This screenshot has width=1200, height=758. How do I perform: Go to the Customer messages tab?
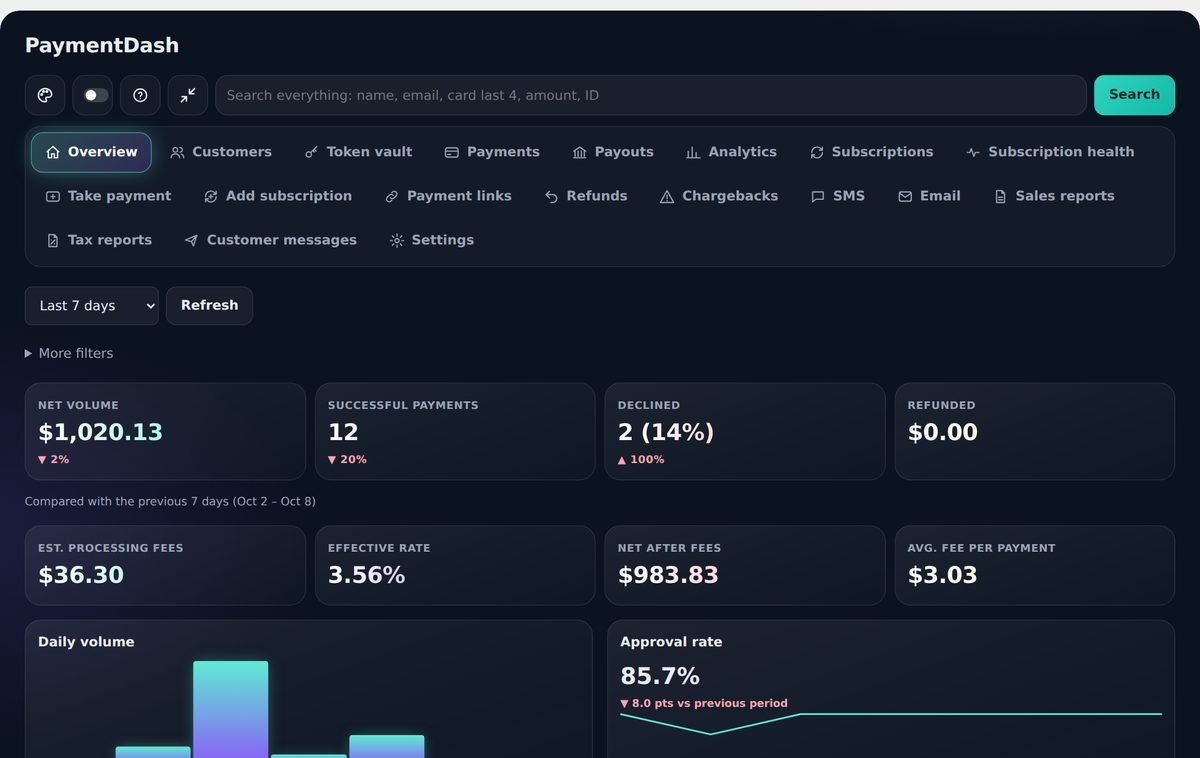271,240
